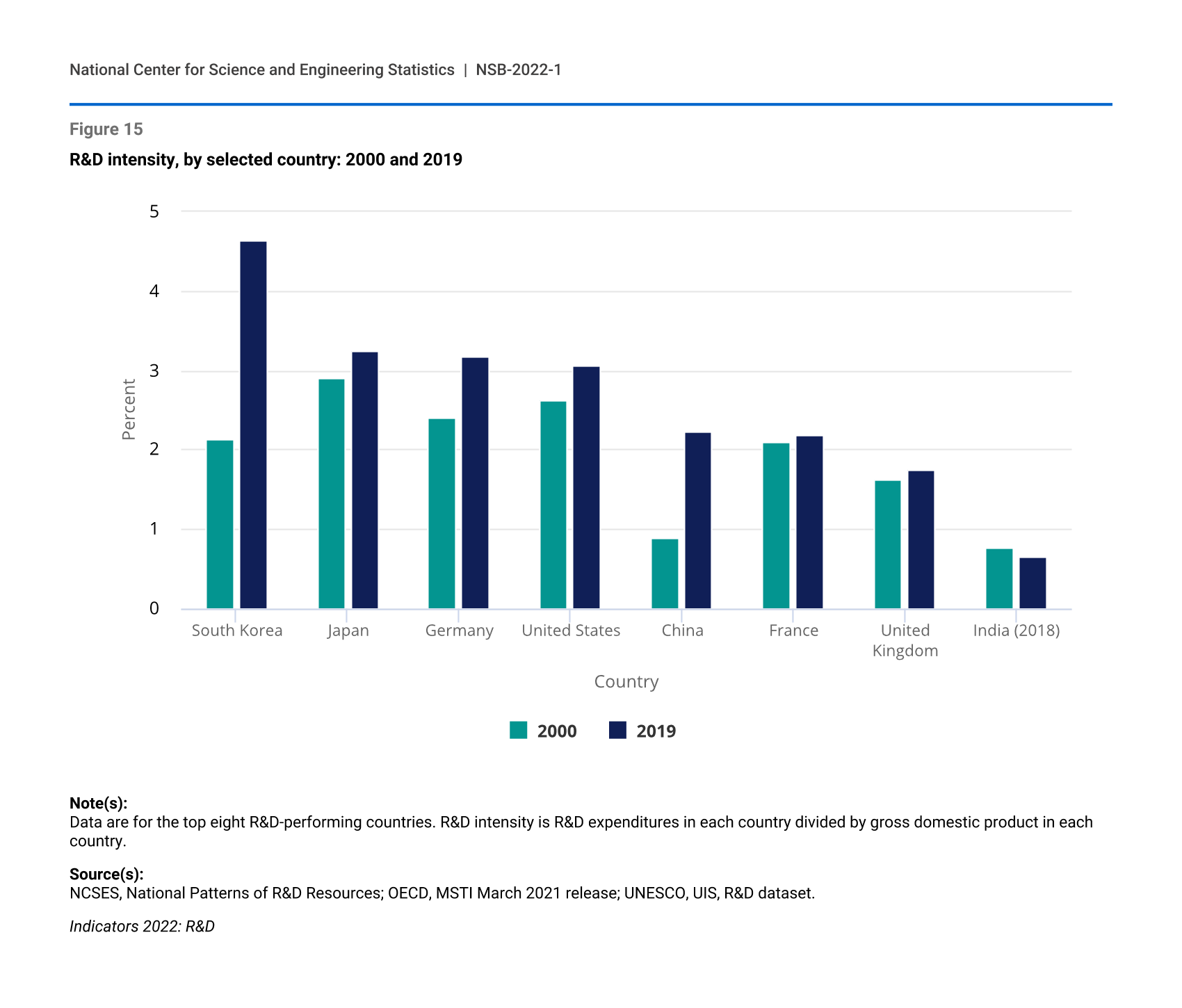Select China's 2019 dark blue bar
The width and height of the screenshot is (1182, 1008).
(698, 521)
